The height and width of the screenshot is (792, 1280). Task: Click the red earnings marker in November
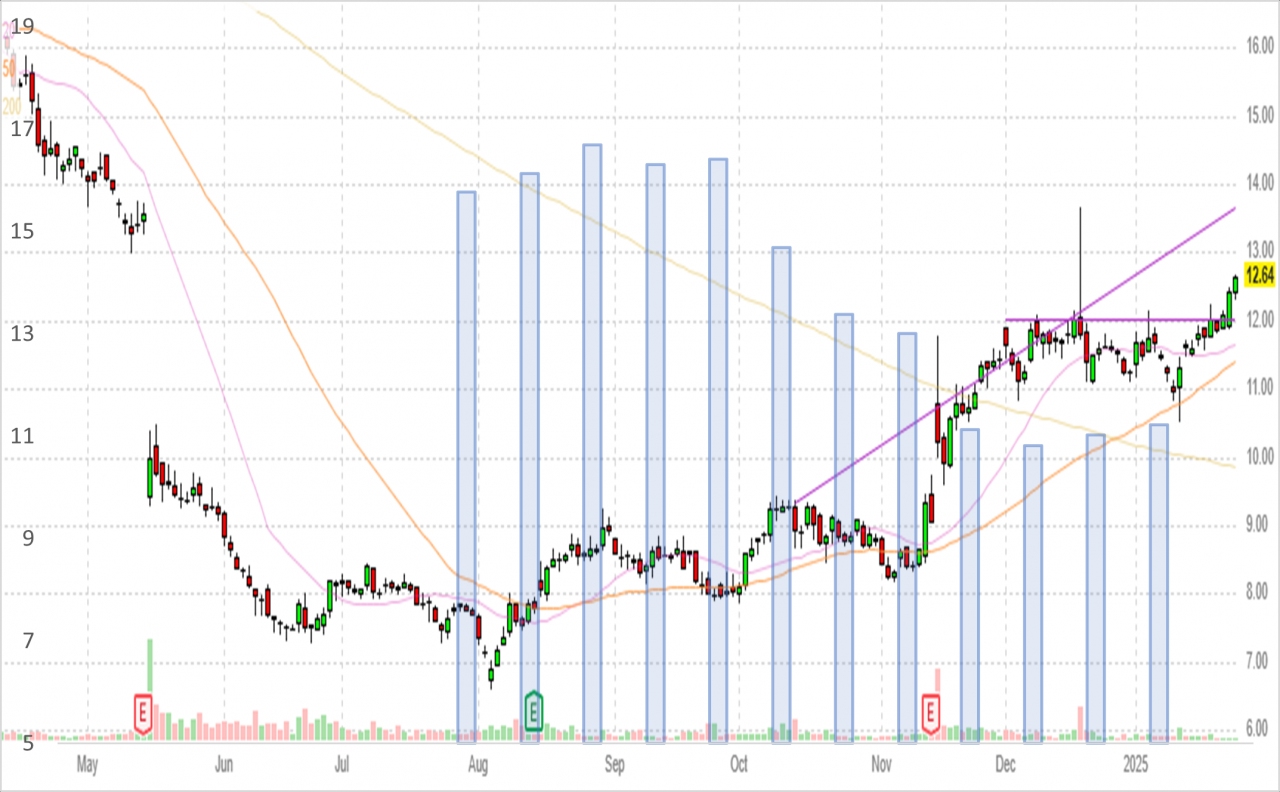point(931,713)
